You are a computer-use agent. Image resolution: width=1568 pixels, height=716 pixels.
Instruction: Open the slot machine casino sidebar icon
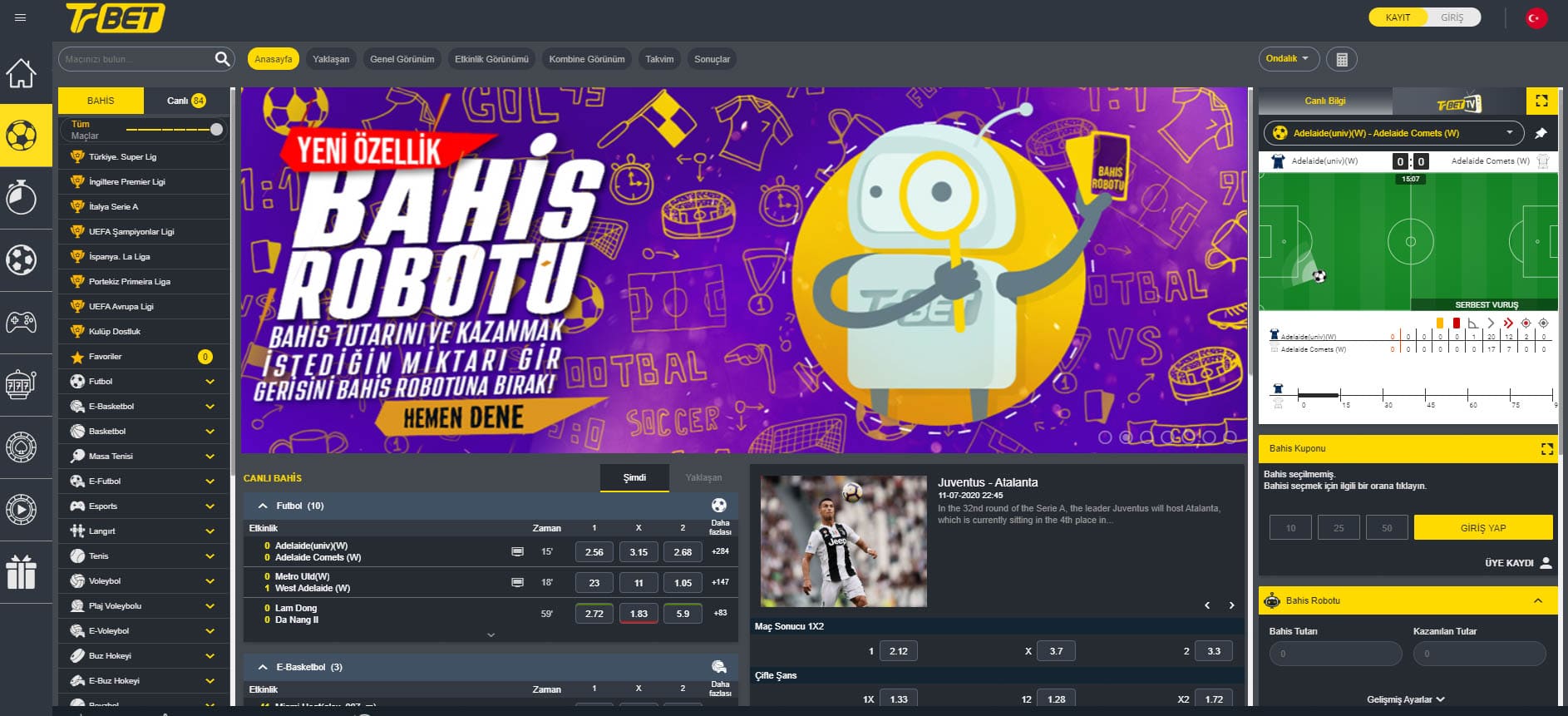22,384
